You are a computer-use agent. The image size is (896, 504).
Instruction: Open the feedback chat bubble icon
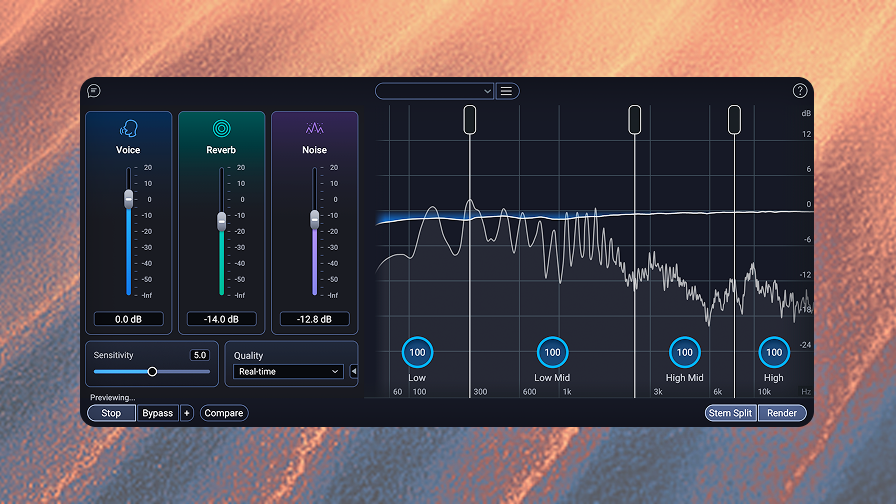[94, 91]
